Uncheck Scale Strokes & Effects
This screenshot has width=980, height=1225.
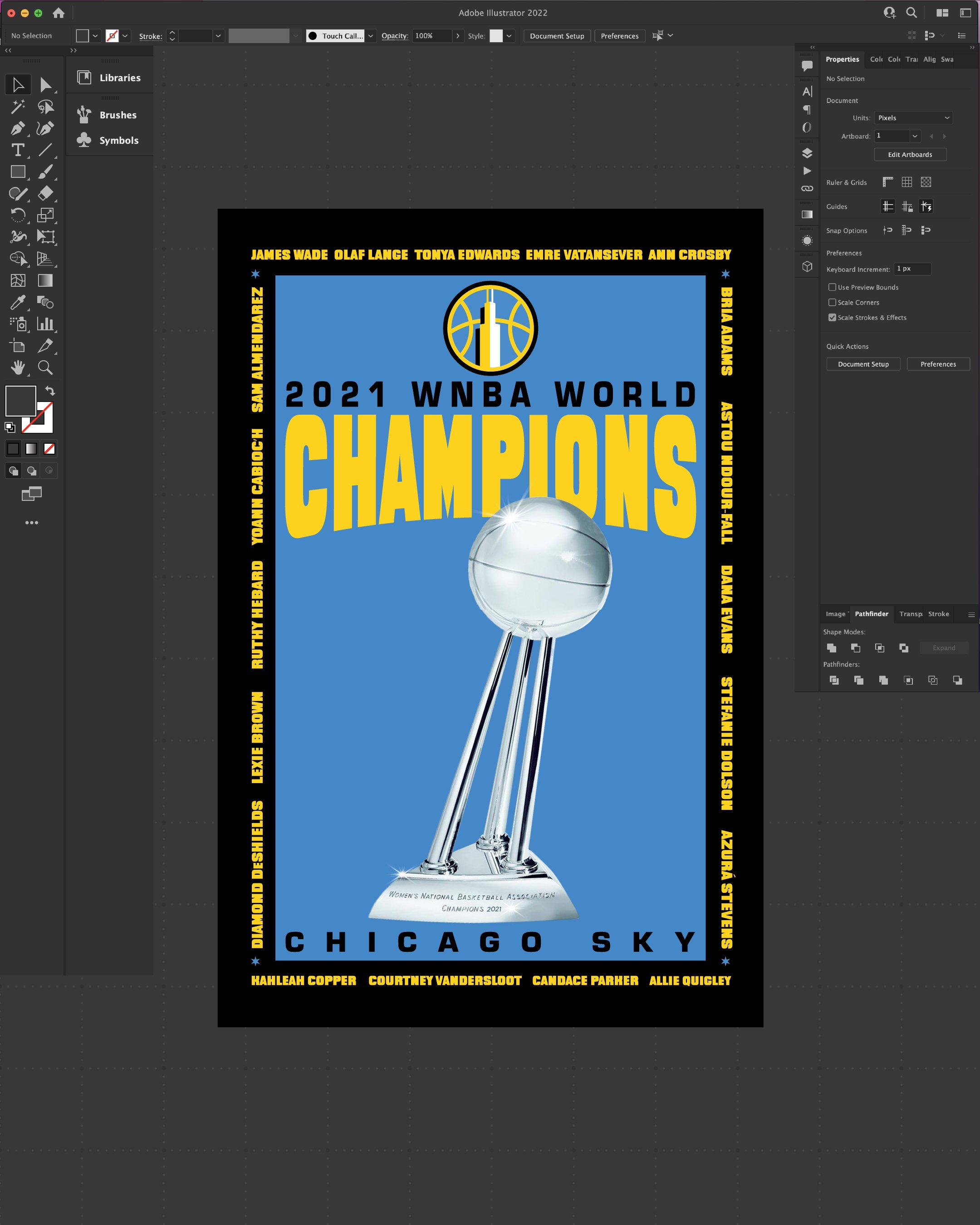point(832,317)
